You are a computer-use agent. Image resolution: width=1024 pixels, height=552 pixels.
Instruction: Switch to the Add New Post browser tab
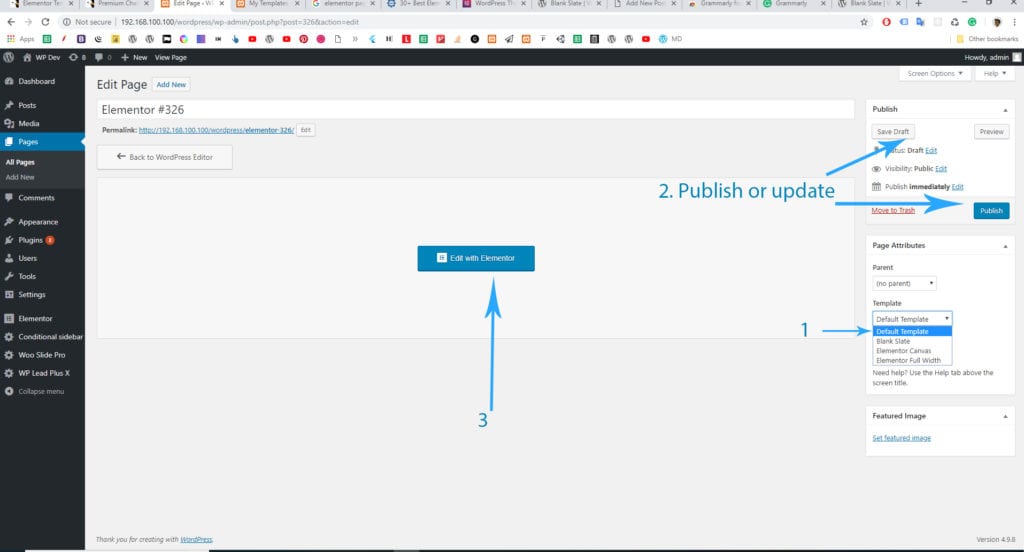[x=644, y=4]
